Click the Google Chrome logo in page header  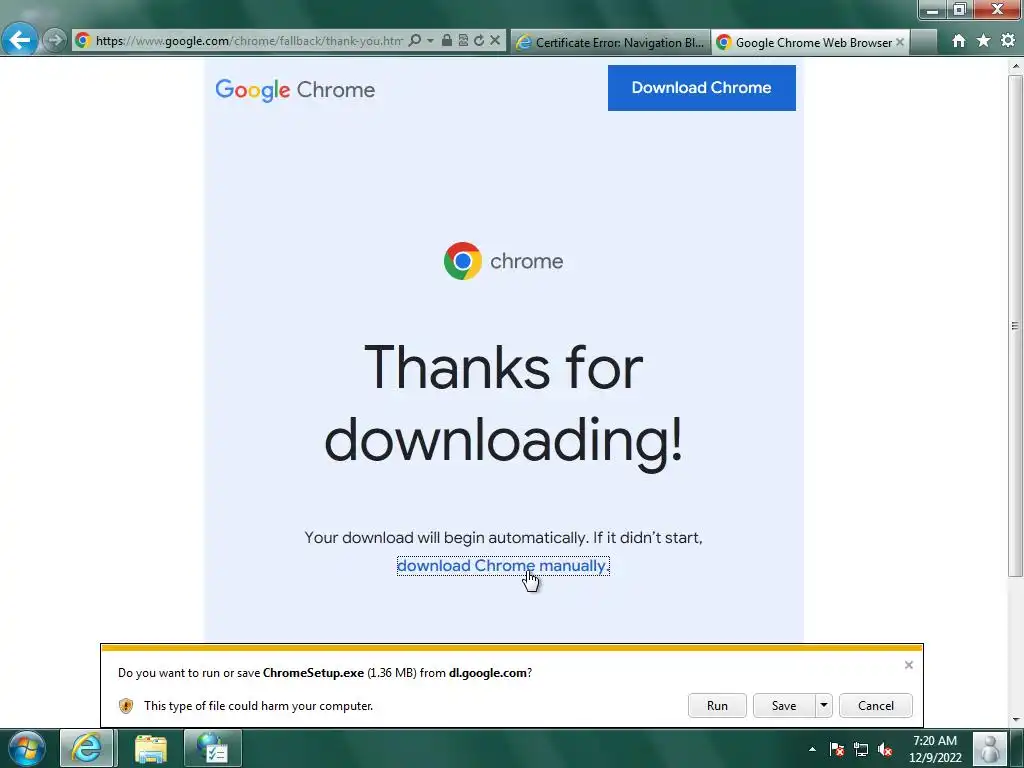point(295,89)
